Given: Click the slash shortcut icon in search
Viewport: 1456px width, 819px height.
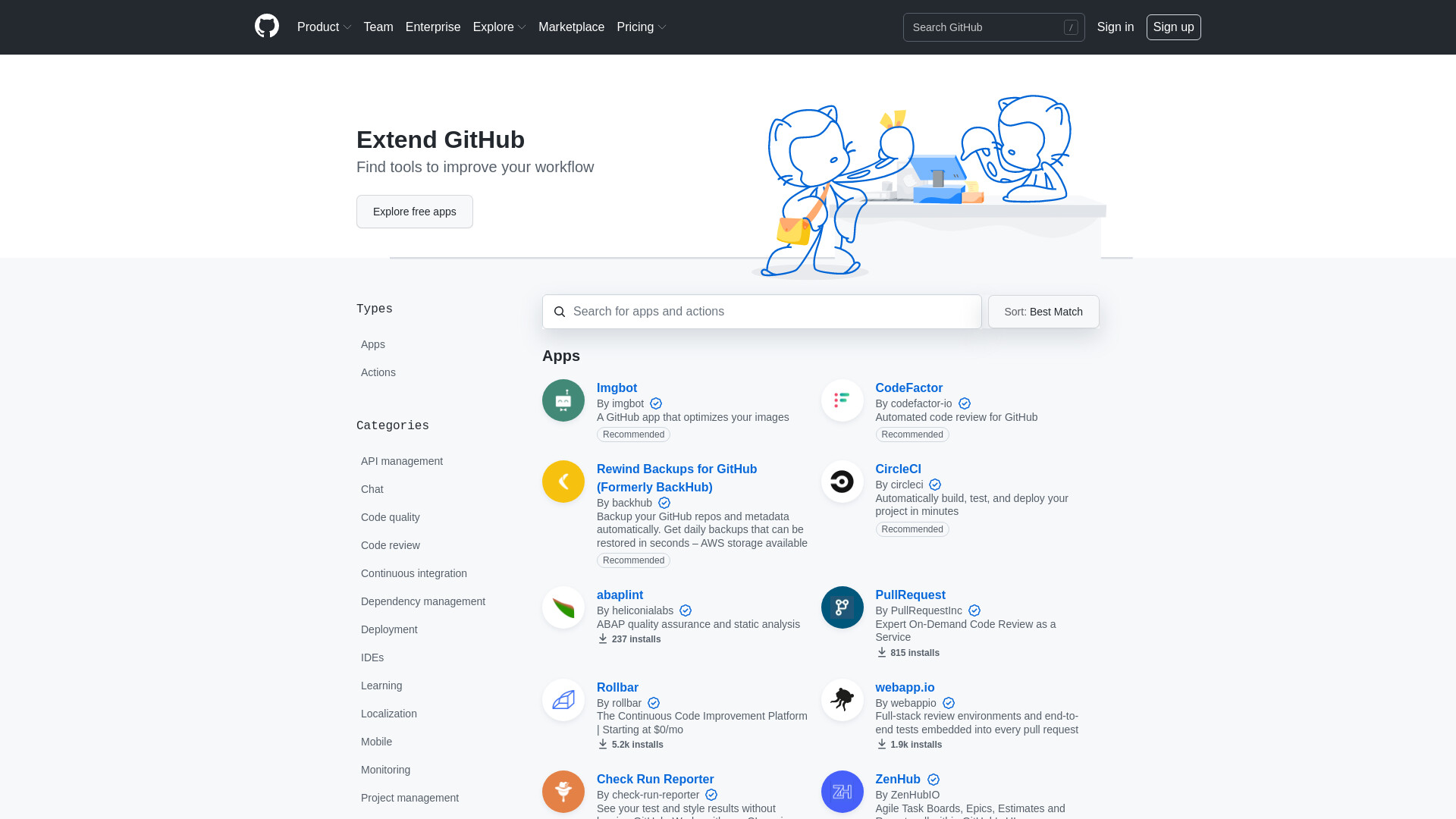Looking at the screenshot, I should point(1071,27).
